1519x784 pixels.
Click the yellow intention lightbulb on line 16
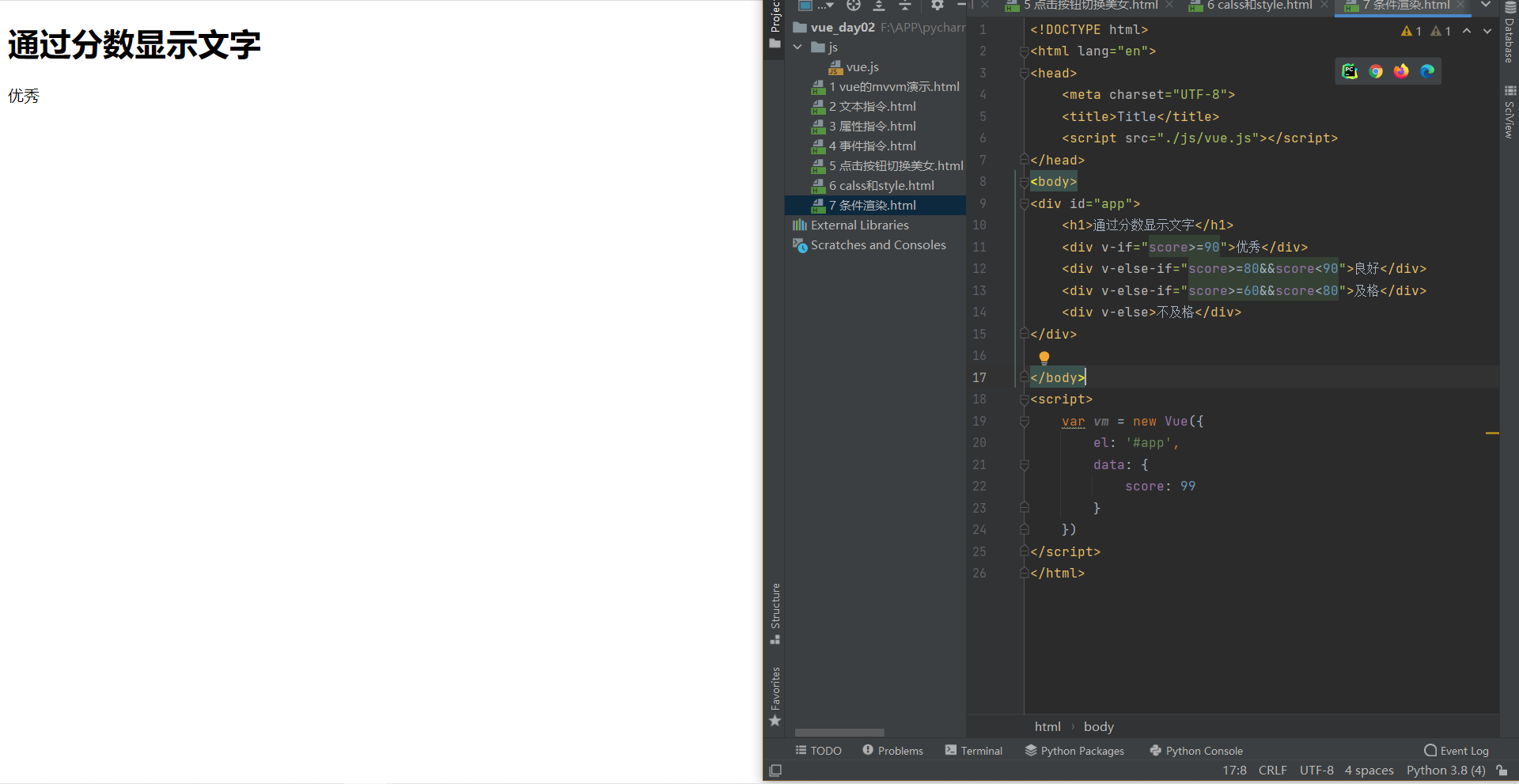[x=1044, y=358]
